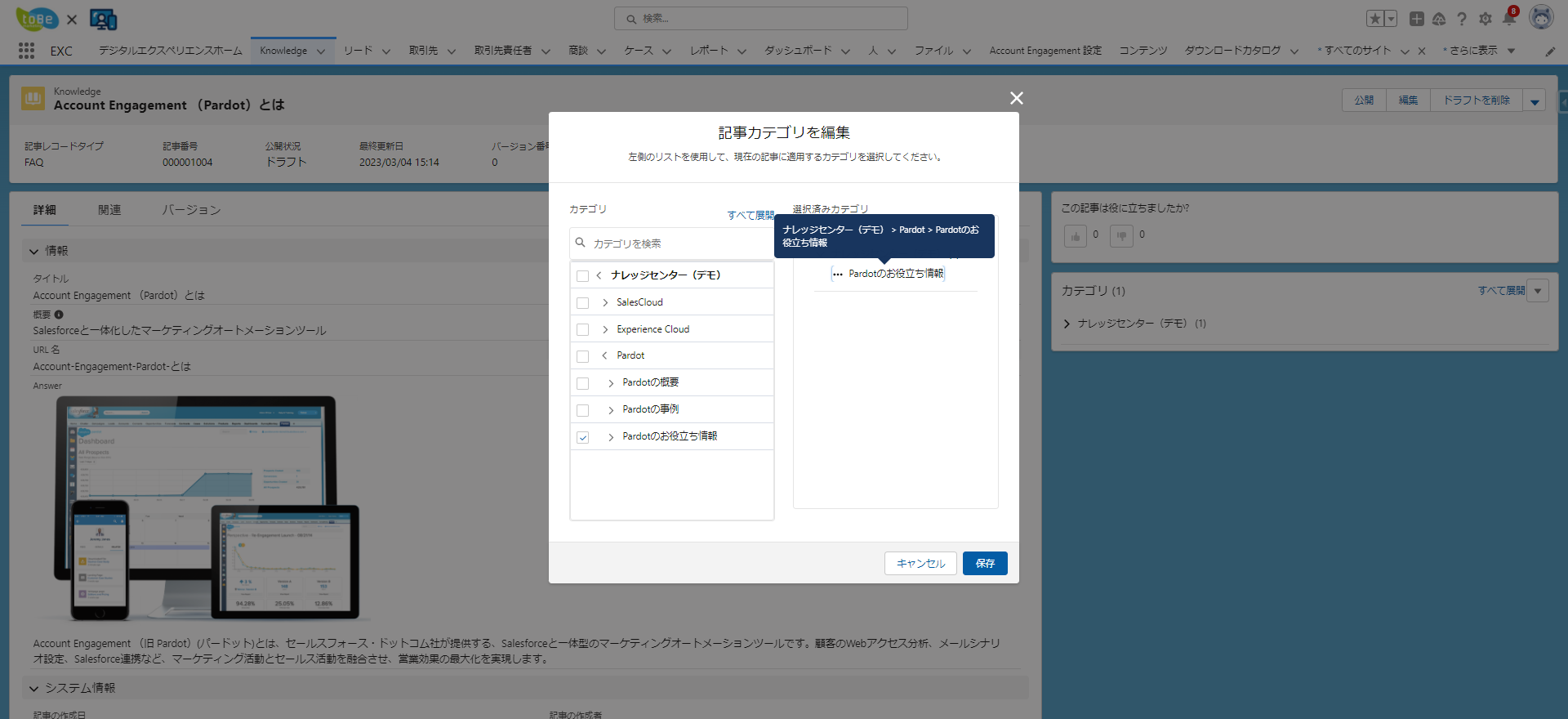Open the user profile avatar
The image size is (1568, 719).
tap(1541, 17)
